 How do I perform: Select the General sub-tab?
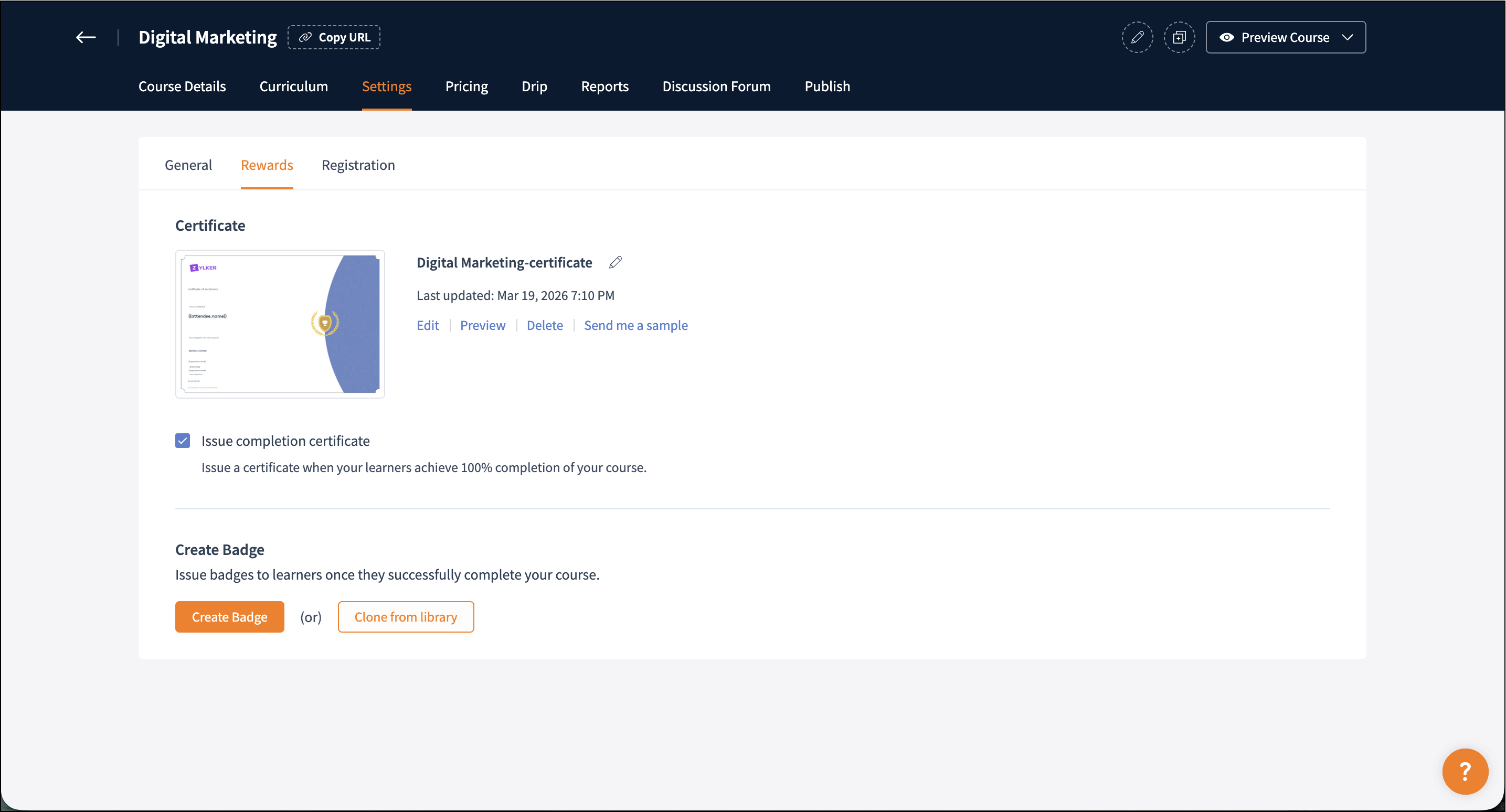click(x=188, y=165)
